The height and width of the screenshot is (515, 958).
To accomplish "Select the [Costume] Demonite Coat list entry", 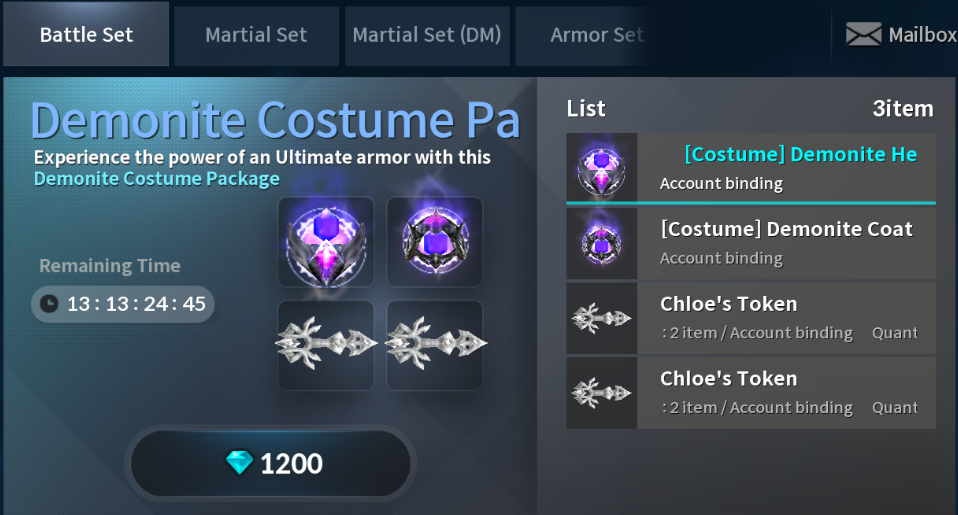I will (786, 242).
